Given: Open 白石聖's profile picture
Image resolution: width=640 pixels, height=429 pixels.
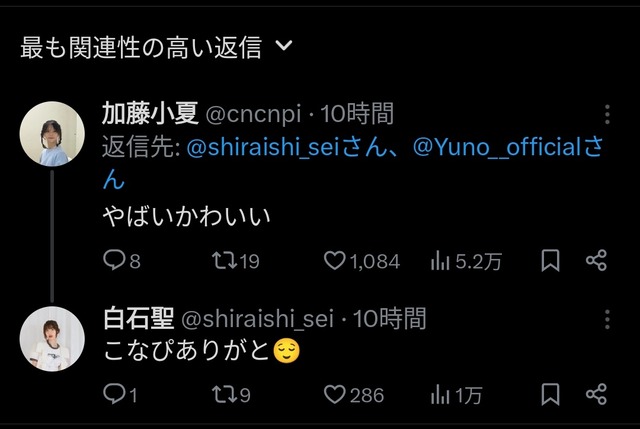Looking at the screenshot, I should (x=52, y=338).
